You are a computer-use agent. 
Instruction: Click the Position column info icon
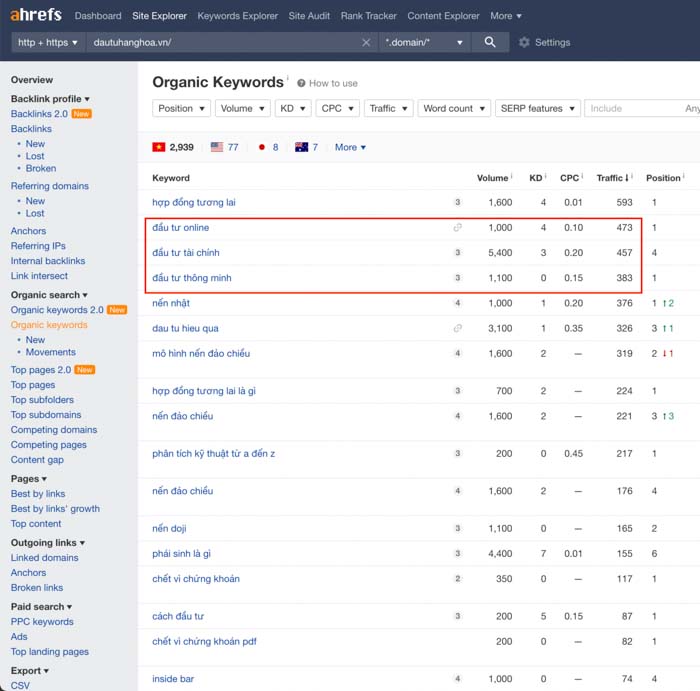point(683,175)
